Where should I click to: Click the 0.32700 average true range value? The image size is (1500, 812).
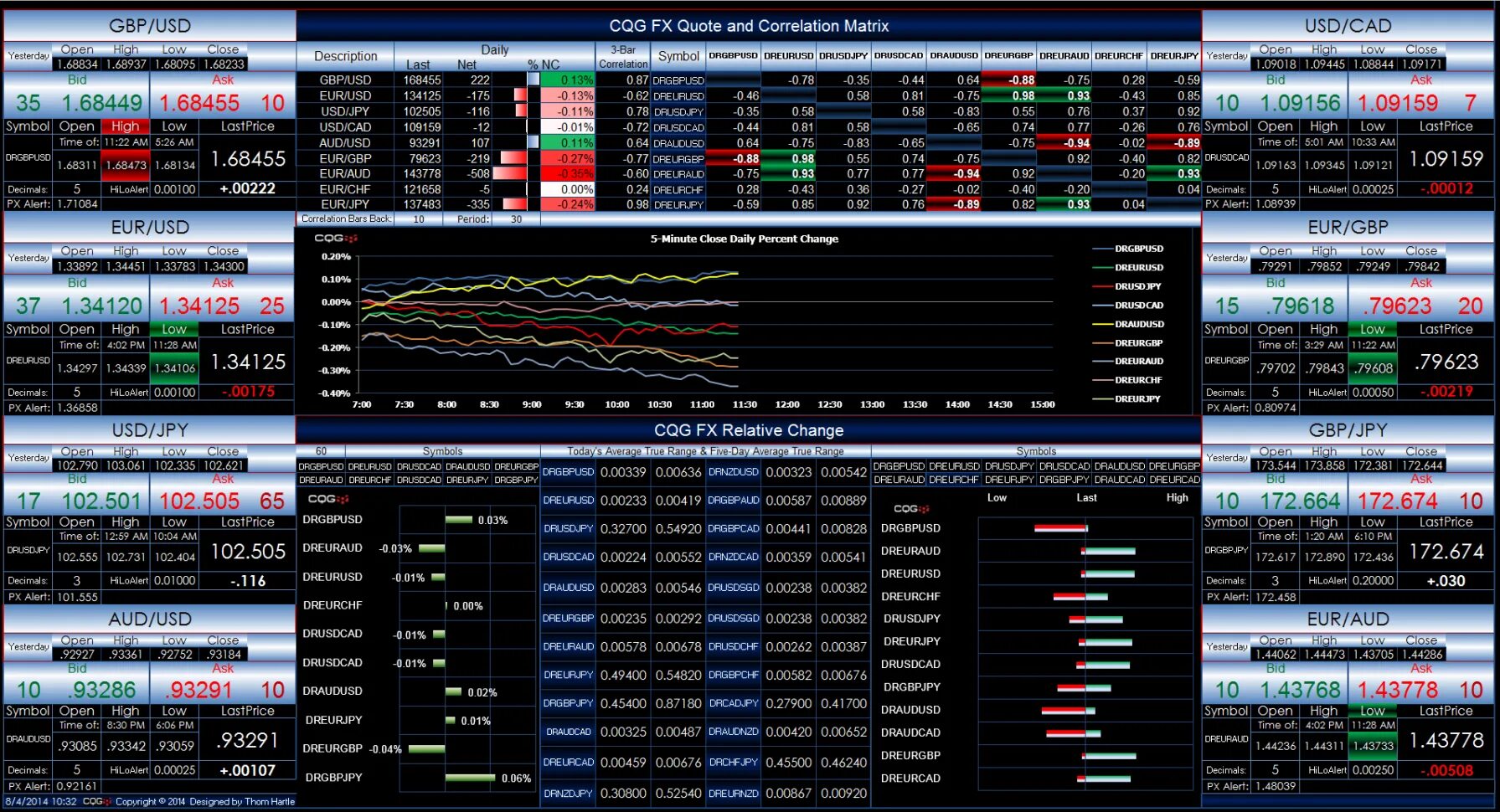[623, 529]
